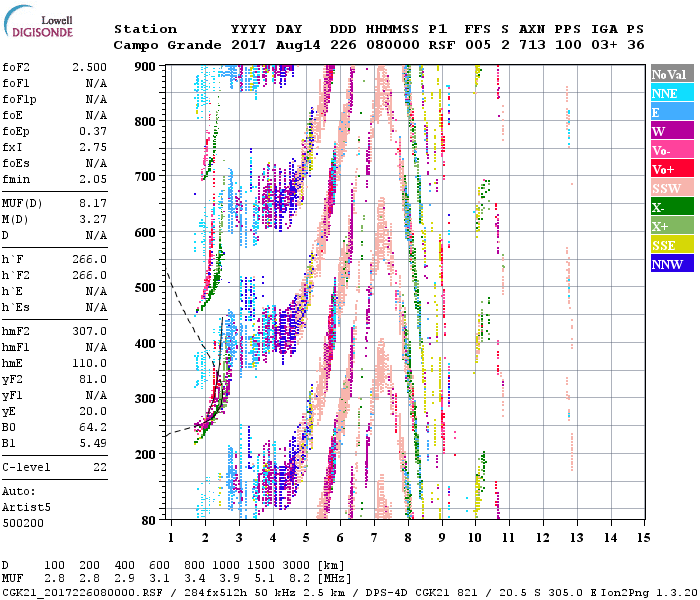Viewport: 700px width, 600px height.
Task: Click the C-level value 22
Action: pos(100,467)
